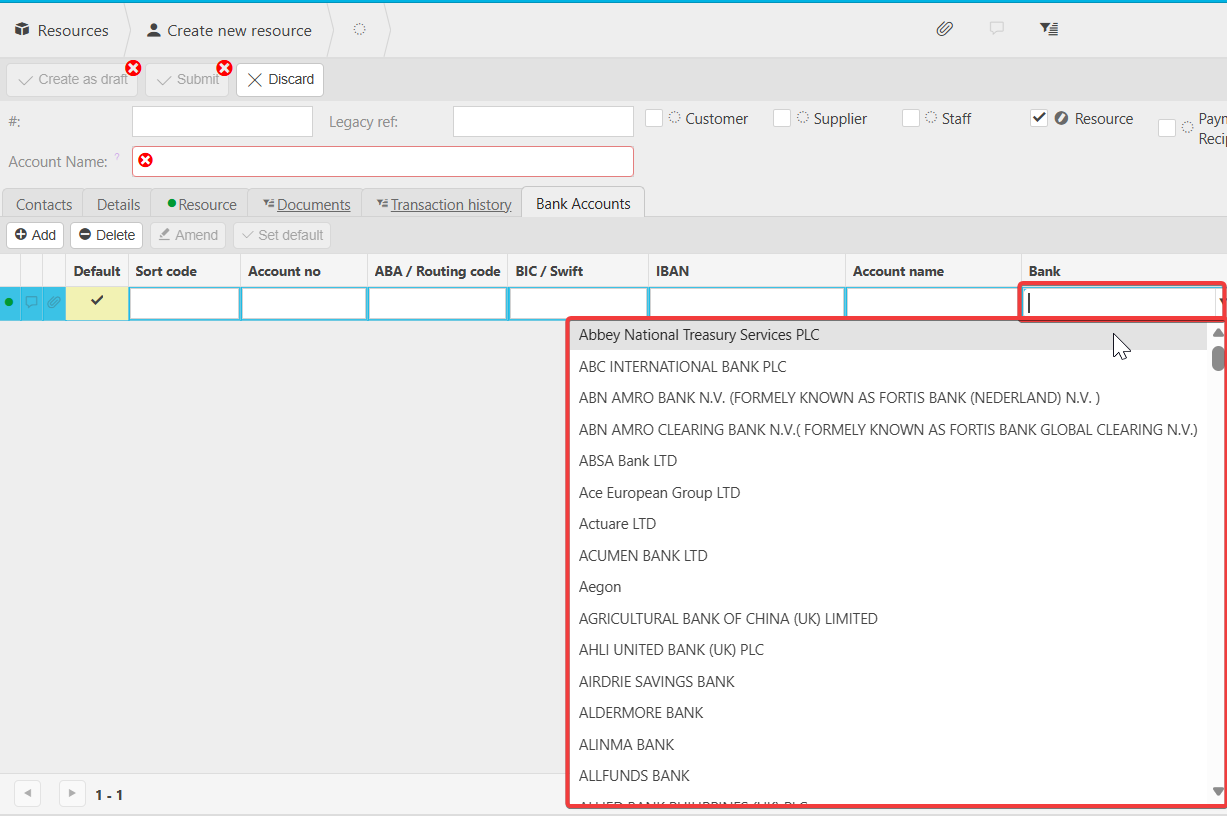Go to the next page arrow

click(x=72, y=794)
